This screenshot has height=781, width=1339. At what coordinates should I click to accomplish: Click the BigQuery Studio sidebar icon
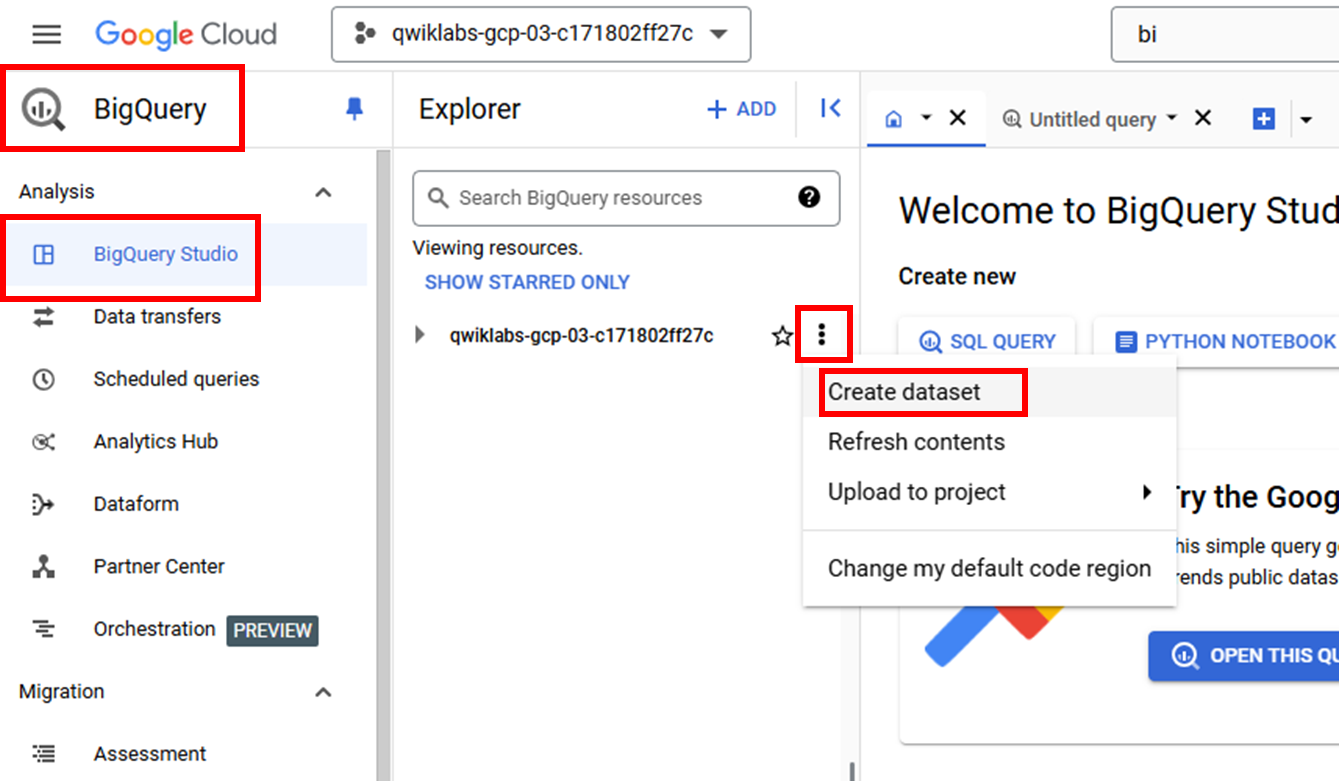tap(43, 254)
